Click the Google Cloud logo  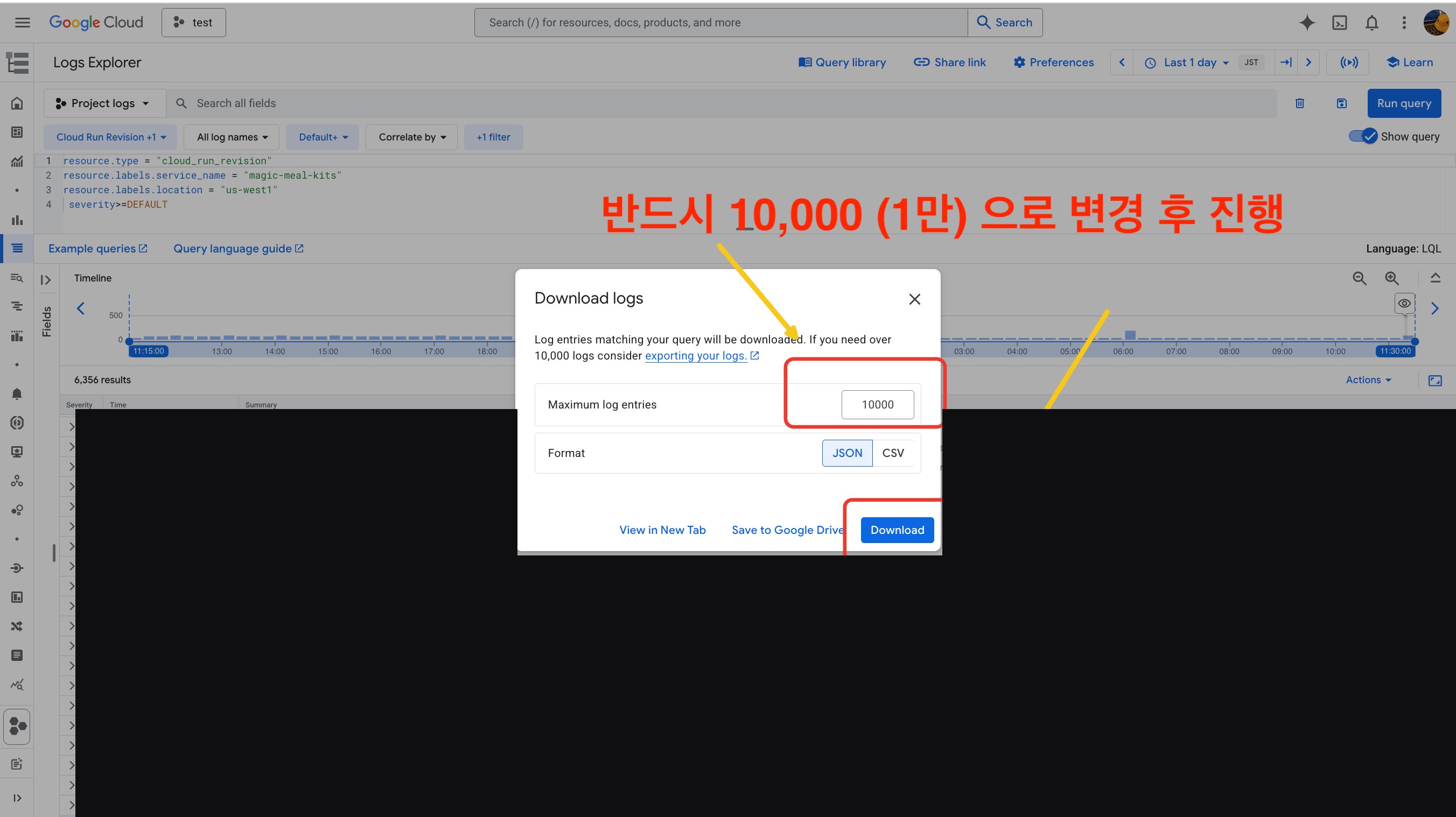click(96, 23)
